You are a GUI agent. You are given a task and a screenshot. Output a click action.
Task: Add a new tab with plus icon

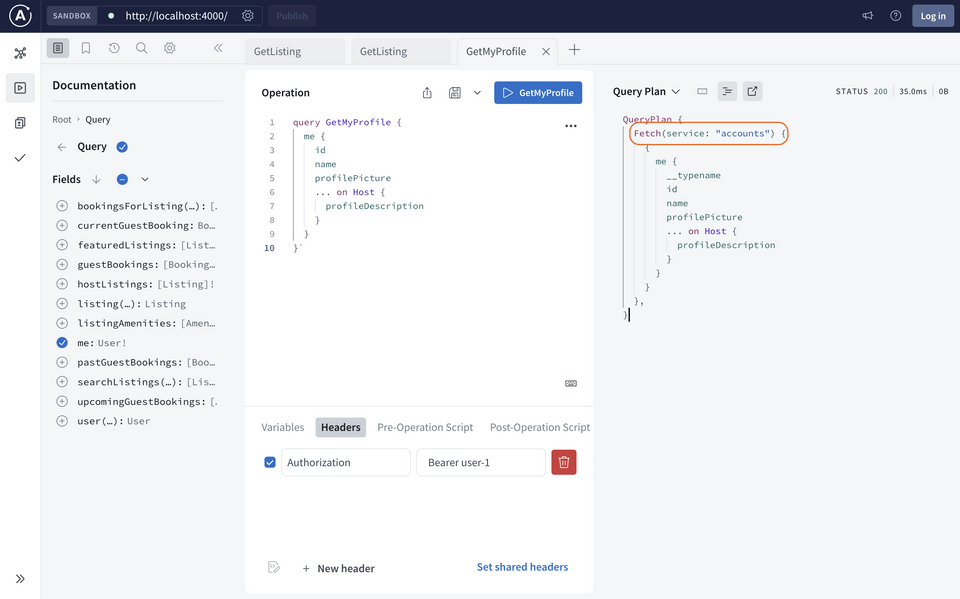(x=574, y=51)
